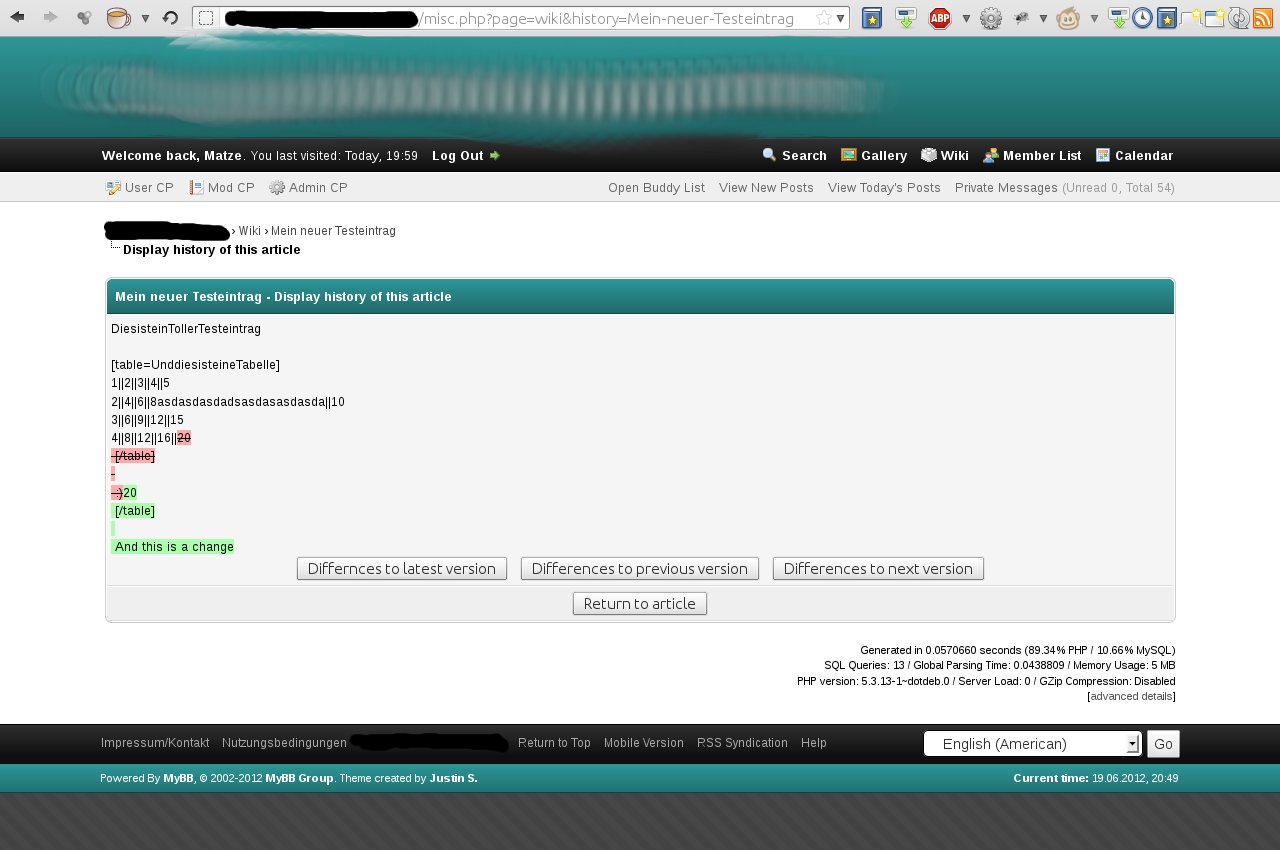Click the Return to Top footer link

point(554,743)
